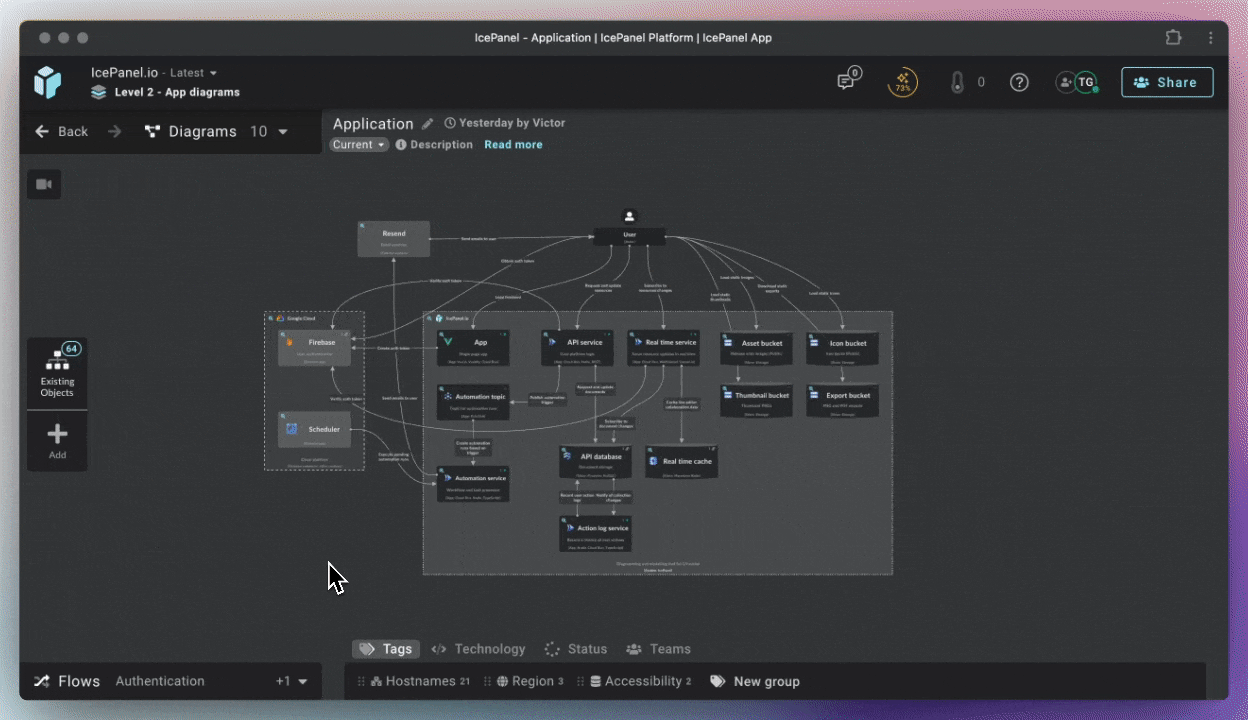Click the pencil icon to rename Application

click(x=428, y=124)
